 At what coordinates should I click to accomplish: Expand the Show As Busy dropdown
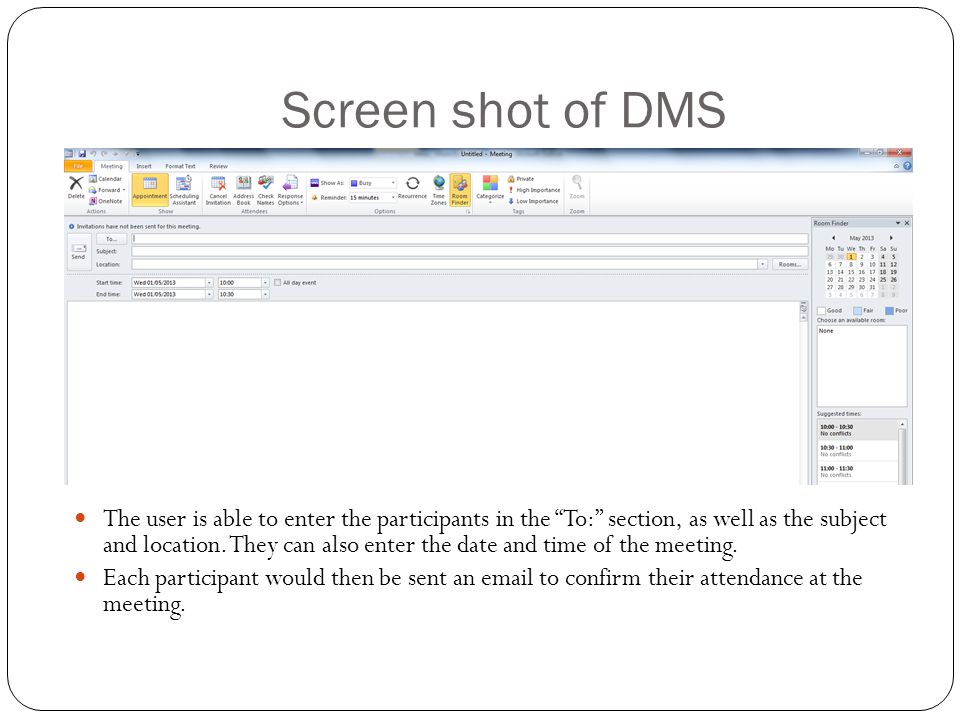tap(393, 183)
